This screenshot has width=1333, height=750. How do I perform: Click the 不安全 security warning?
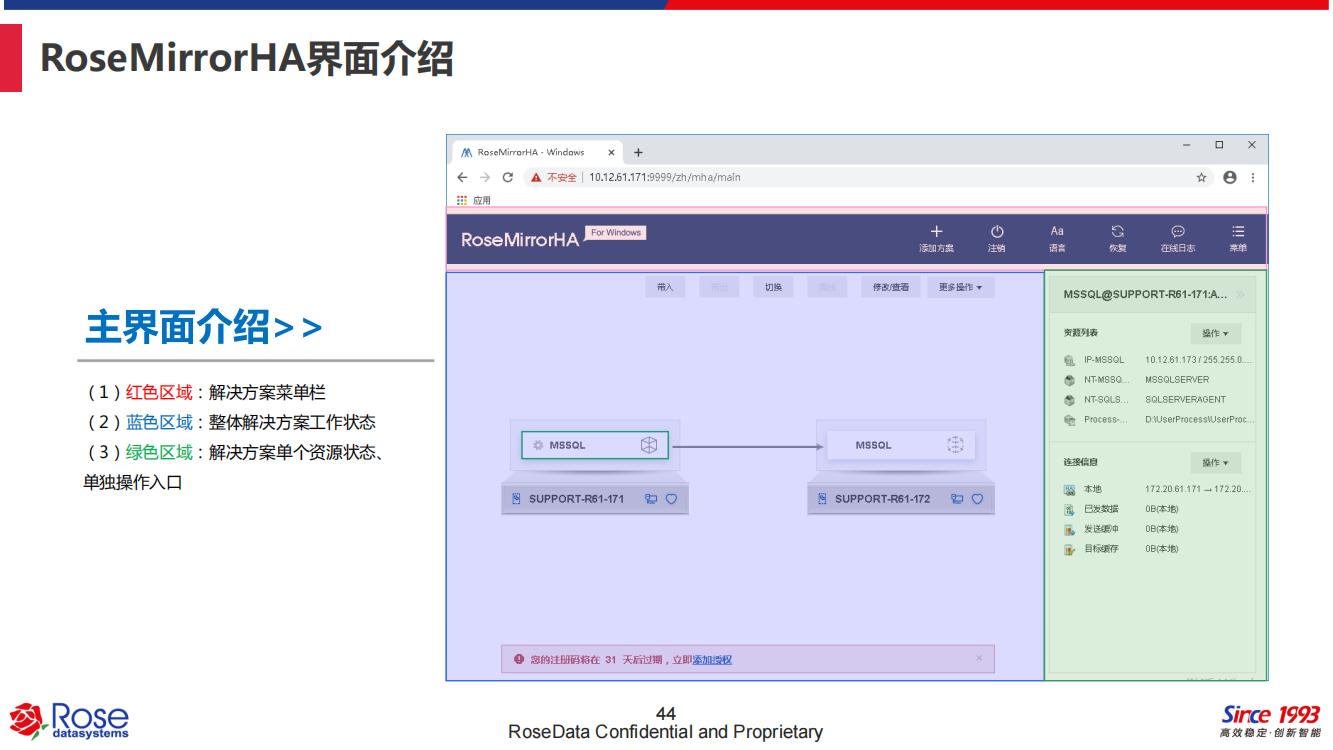point(554,177)
